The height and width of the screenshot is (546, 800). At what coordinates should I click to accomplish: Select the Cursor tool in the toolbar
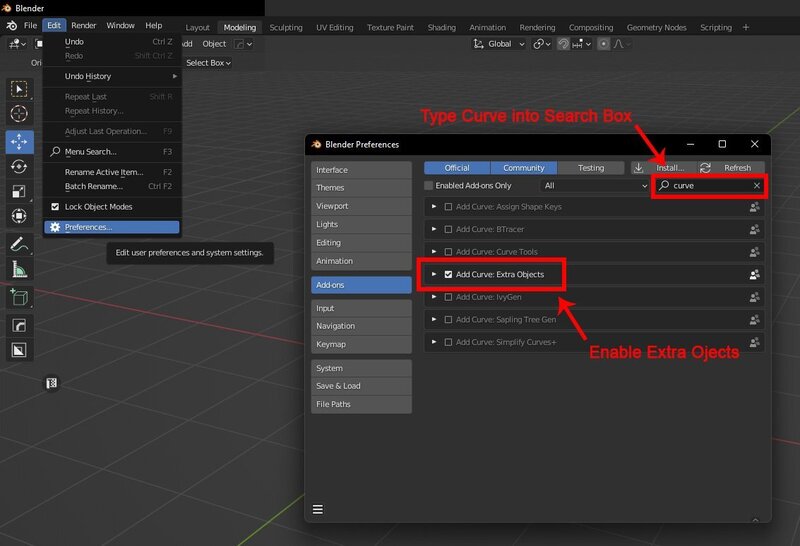point(19,115)
